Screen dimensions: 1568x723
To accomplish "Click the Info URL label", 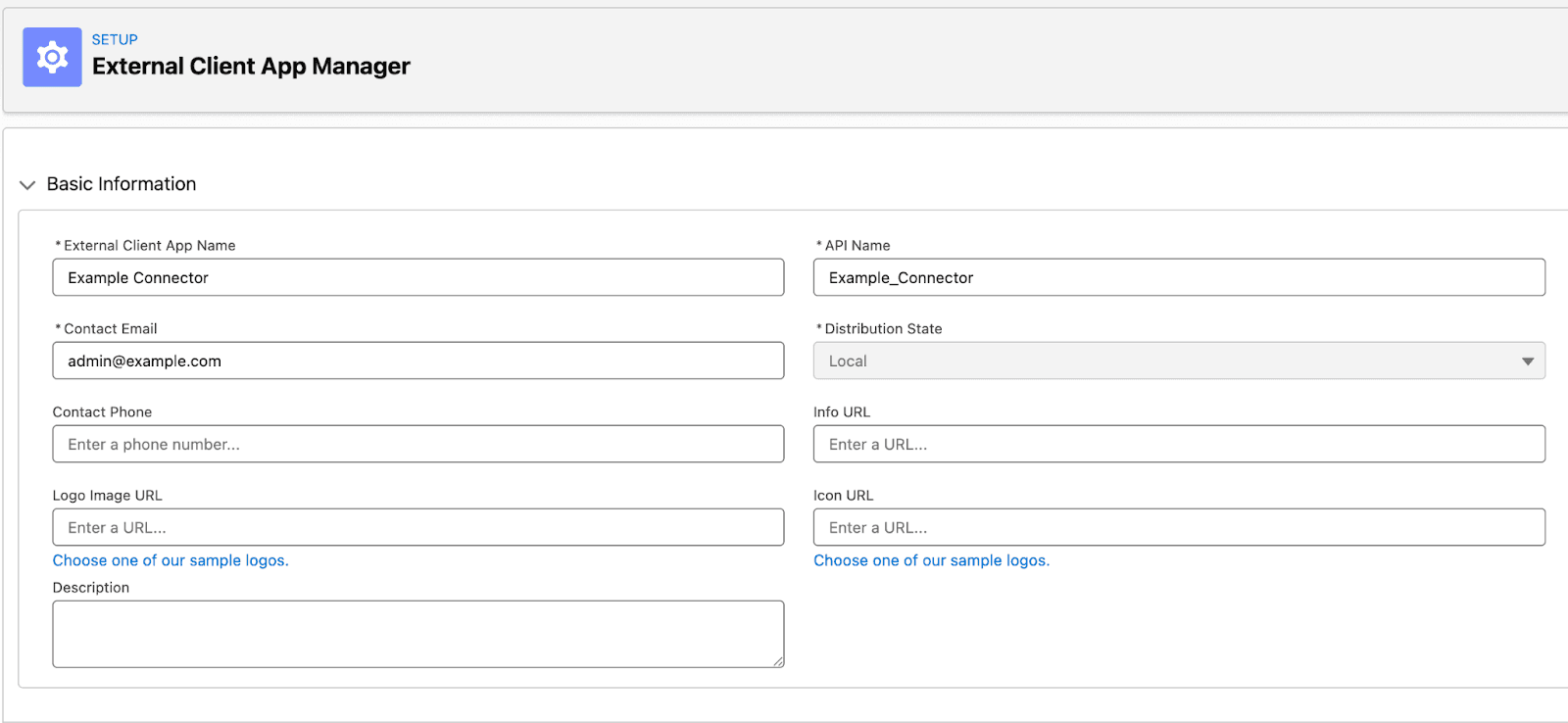I will click(841, 412).
